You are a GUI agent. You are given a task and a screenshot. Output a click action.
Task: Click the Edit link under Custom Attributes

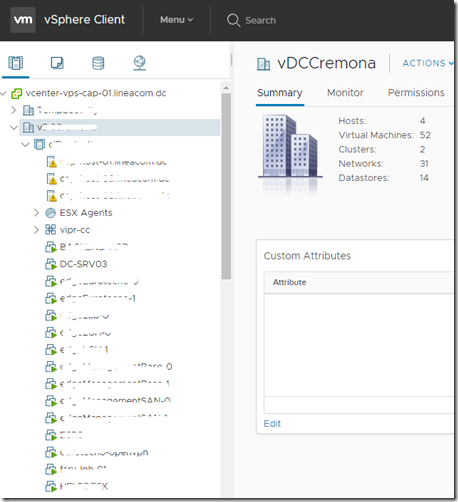coord(272,424)
